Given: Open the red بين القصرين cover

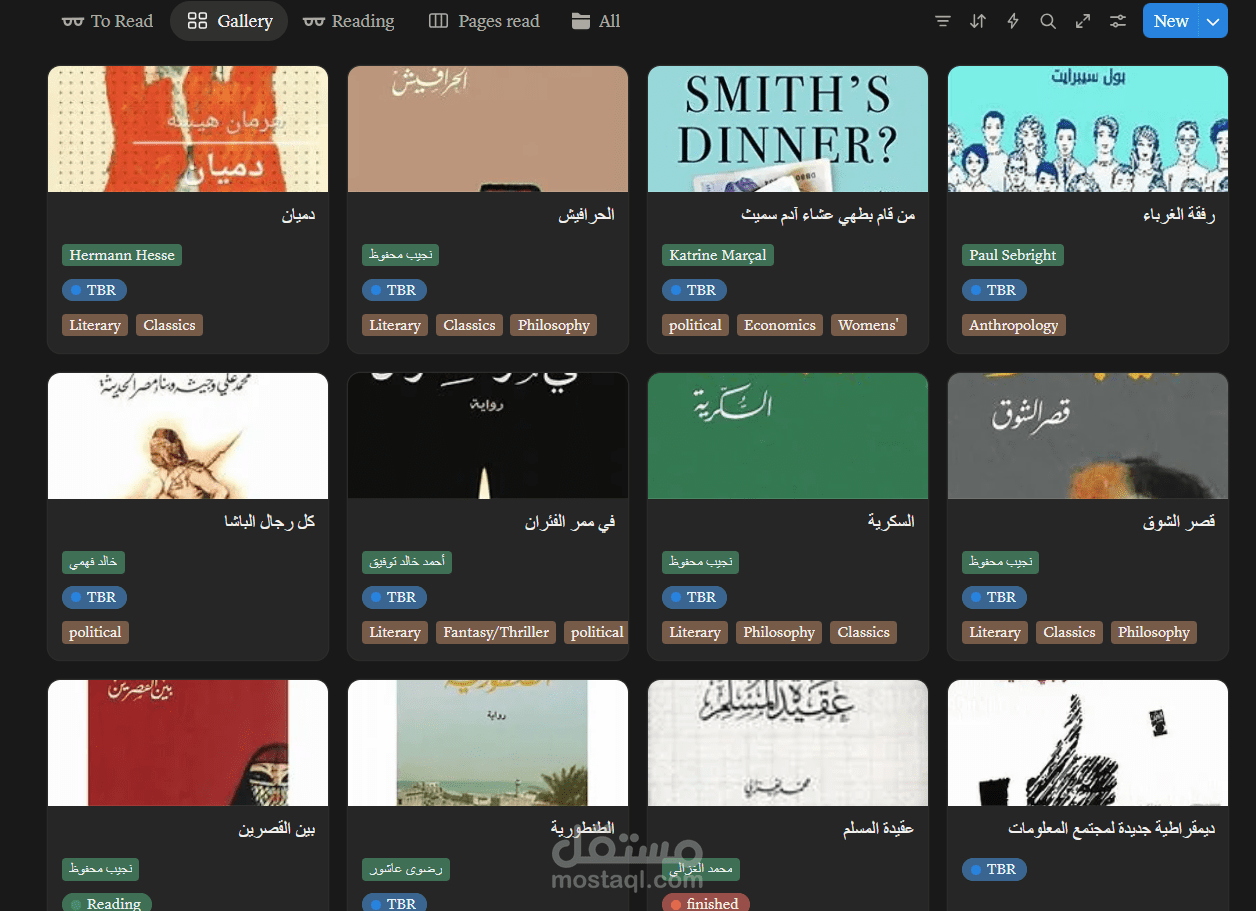Looking at the screenshot, I should (x=188, y=743).
